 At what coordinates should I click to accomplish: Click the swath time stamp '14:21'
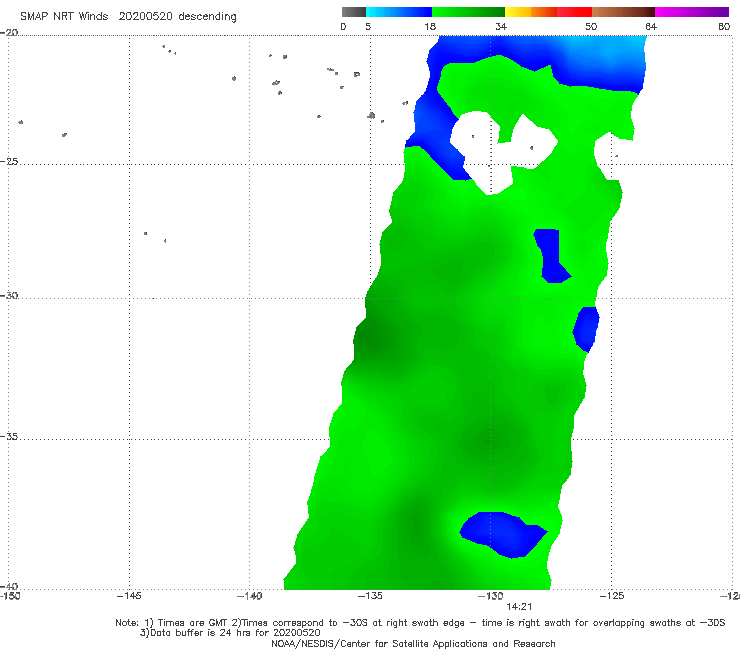click(x=519, y=607)
